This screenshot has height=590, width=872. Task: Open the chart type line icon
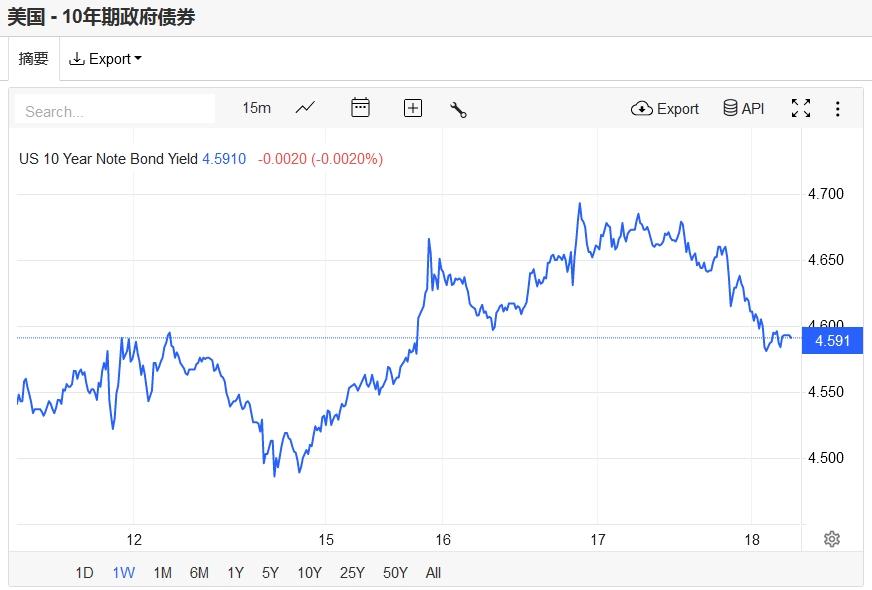point(305,108)
